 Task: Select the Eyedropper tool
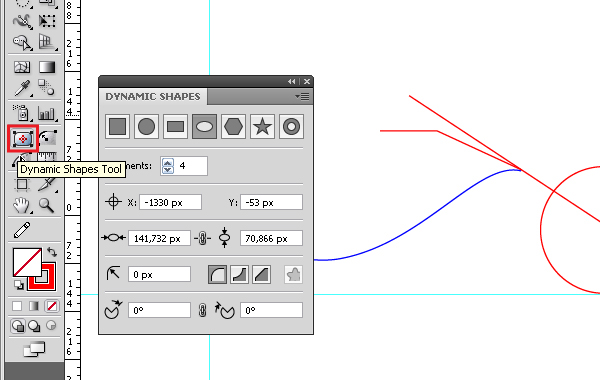pyautogui.click(x=22, y=88)
